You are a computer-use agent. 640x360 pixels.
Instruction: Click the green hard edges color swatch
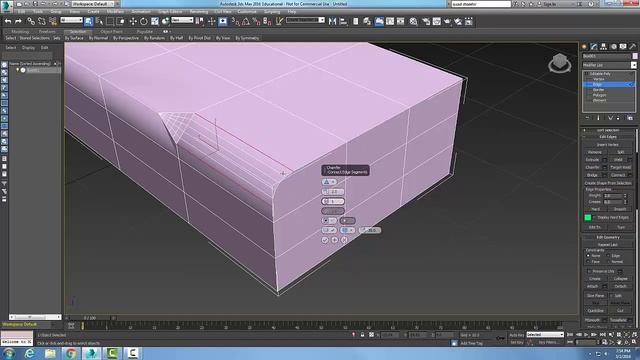[588, 218]
